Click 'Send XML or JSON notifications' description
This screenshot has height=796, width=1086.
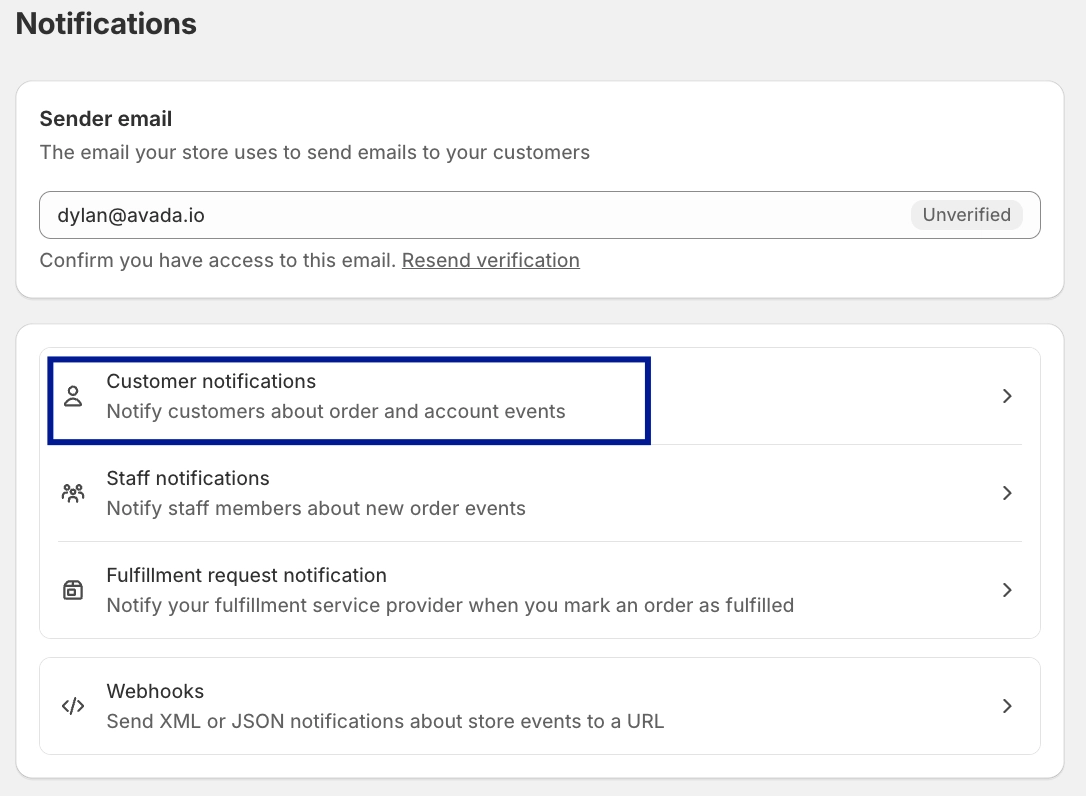coord(385,722)
